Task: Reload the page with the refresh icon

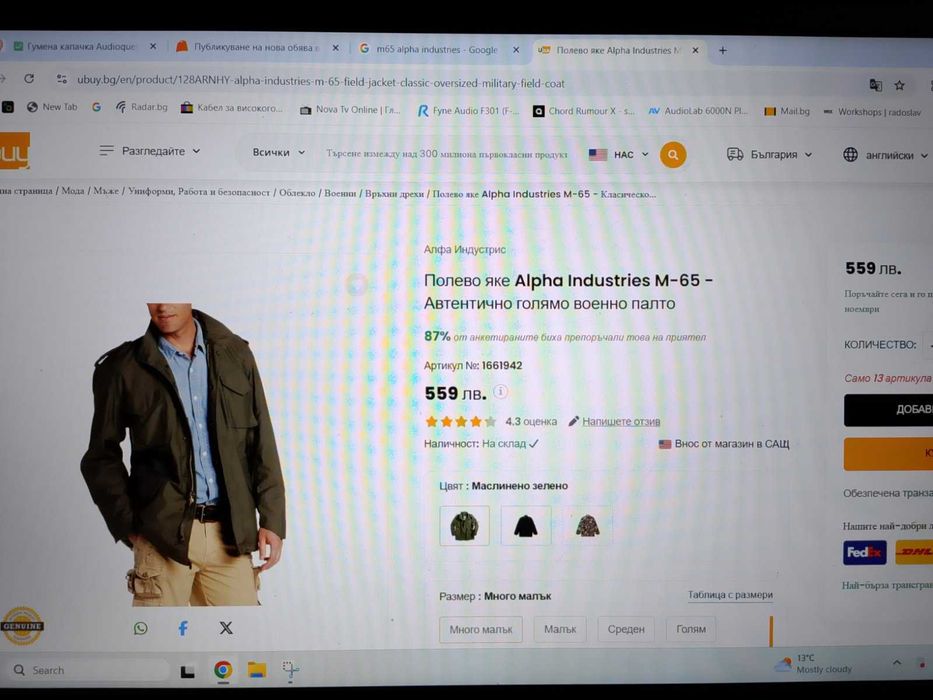Action: coord(29,79)
